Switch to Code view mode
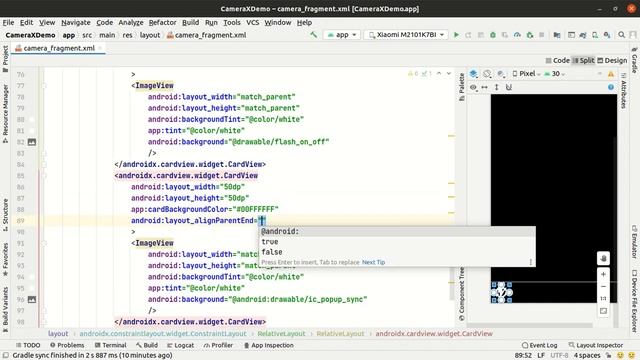The height and width of the screenshot is (360, 640). coord(558,60)
